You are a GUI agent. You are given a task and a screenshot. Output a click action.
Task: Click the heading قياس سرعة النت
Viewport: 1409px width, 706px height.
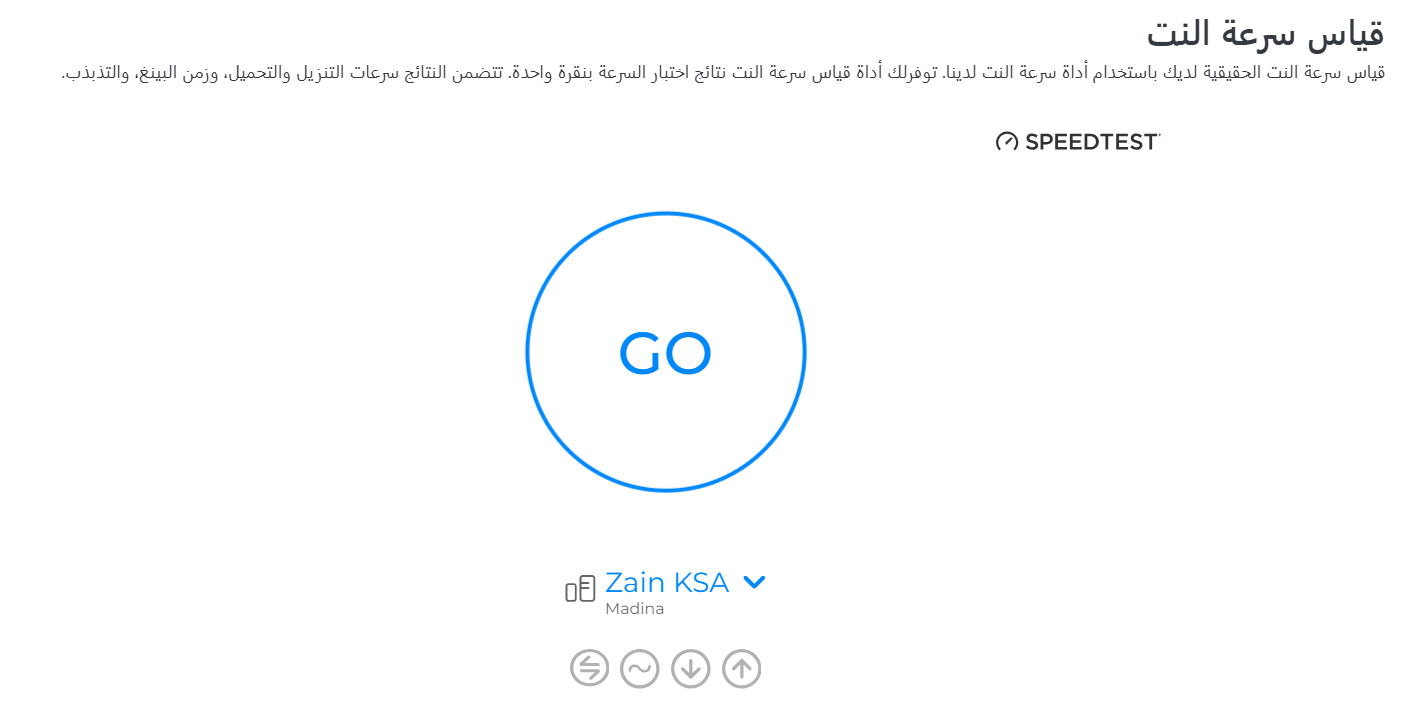coord(1265,33)
